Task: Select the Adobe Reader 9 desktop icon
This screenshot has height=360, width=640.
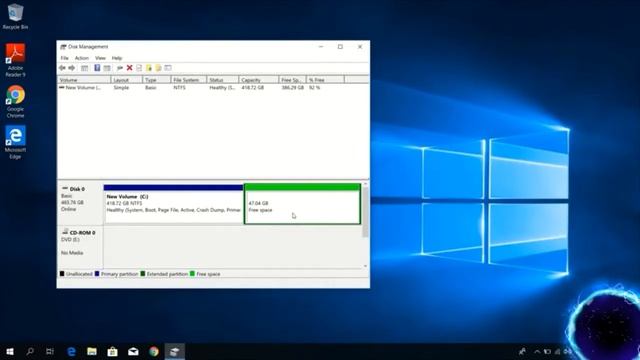Action: (x=15, y=60)
